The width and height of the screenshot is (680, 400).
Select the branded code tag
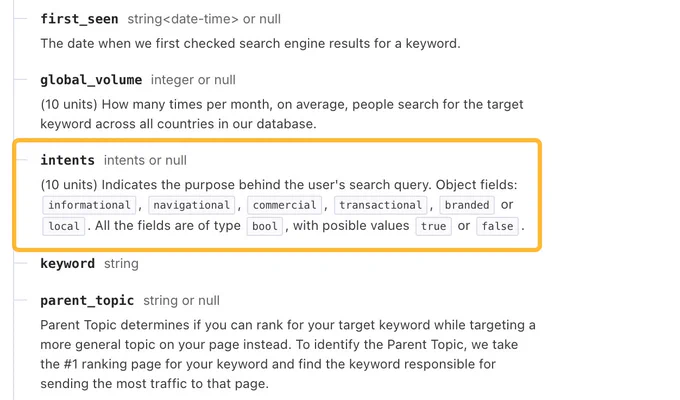(x=467, y=205)
